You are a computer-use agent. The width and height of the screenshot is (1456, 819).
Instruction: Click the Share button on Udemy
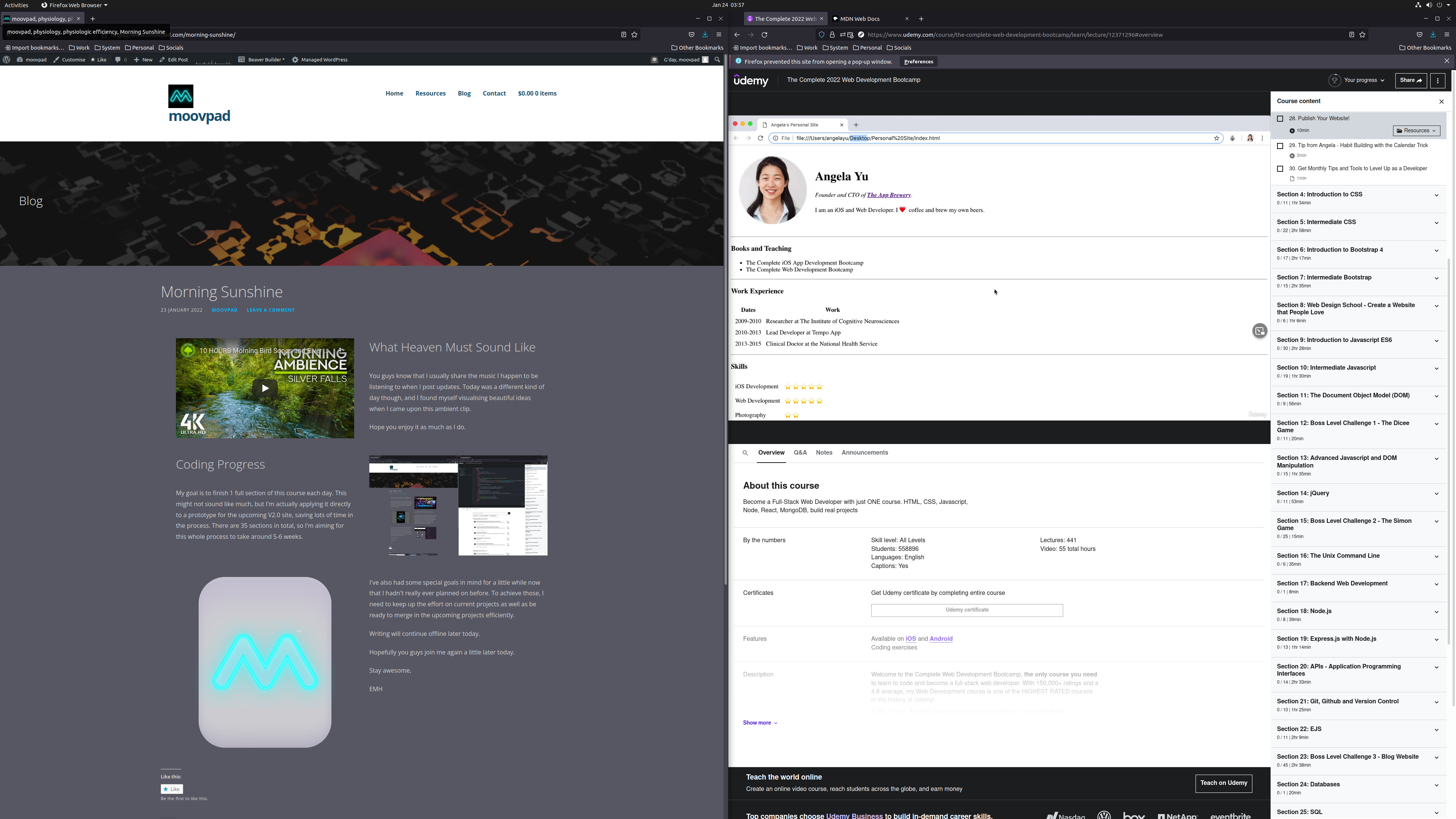[x=1411, y=80]
